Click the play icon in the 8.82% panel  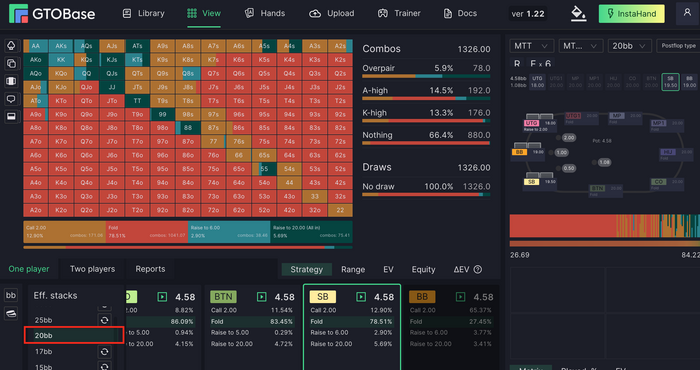tap(162, 297)
